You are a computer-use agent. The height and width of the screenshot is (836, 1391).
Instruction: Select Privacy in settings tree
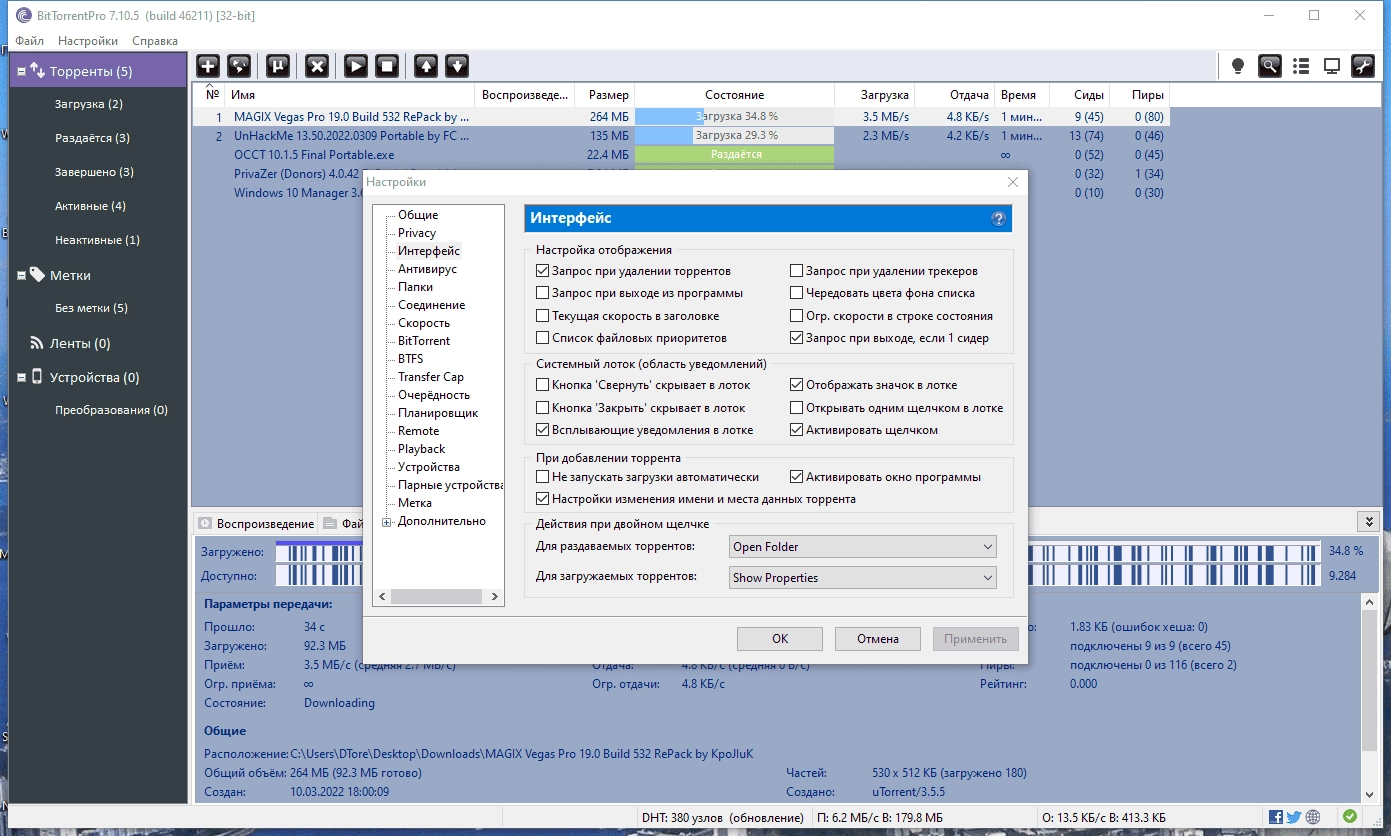(417, 233)
